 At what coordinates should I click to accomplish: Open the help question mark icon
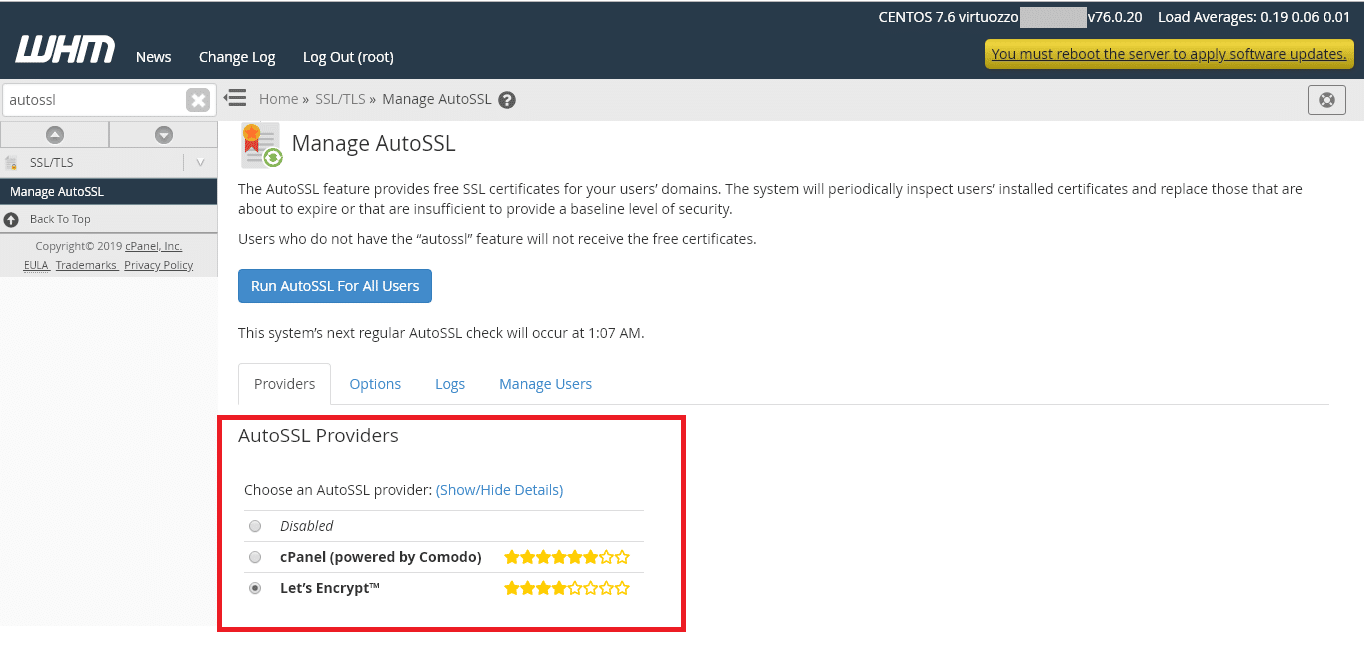[x=507, y=100]
